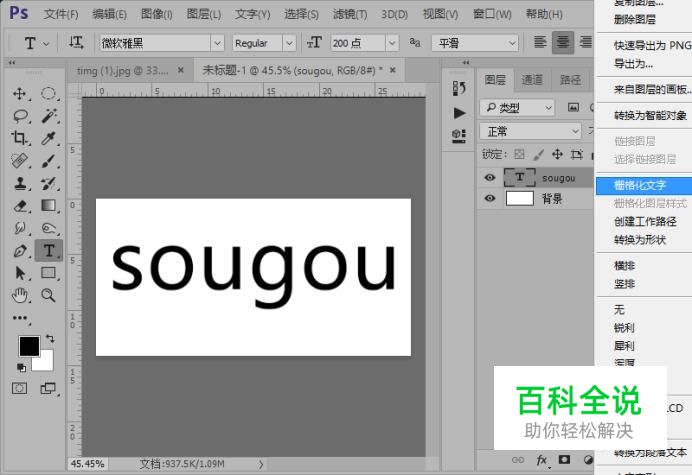Select the Gradient tool
The width and height of the screenshot is (692, 475).
tap(49, 206)
